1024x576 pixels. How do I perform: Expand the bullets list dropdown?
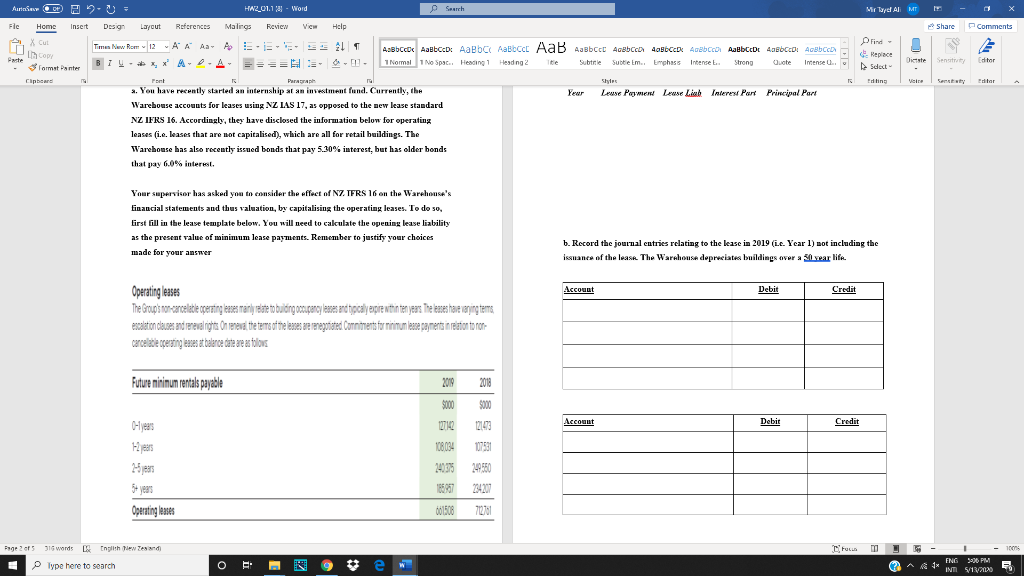tap(257, 46)
